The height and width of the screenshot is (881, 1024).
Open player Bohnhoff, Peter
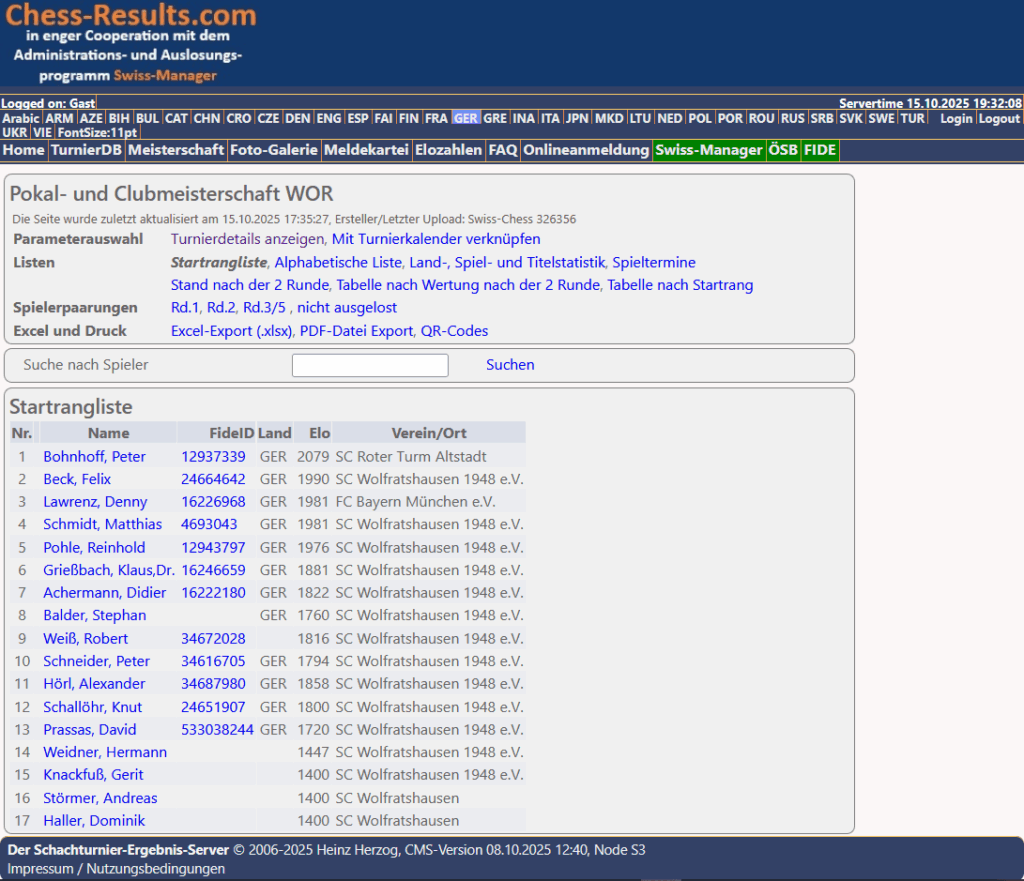click(94, 456)
